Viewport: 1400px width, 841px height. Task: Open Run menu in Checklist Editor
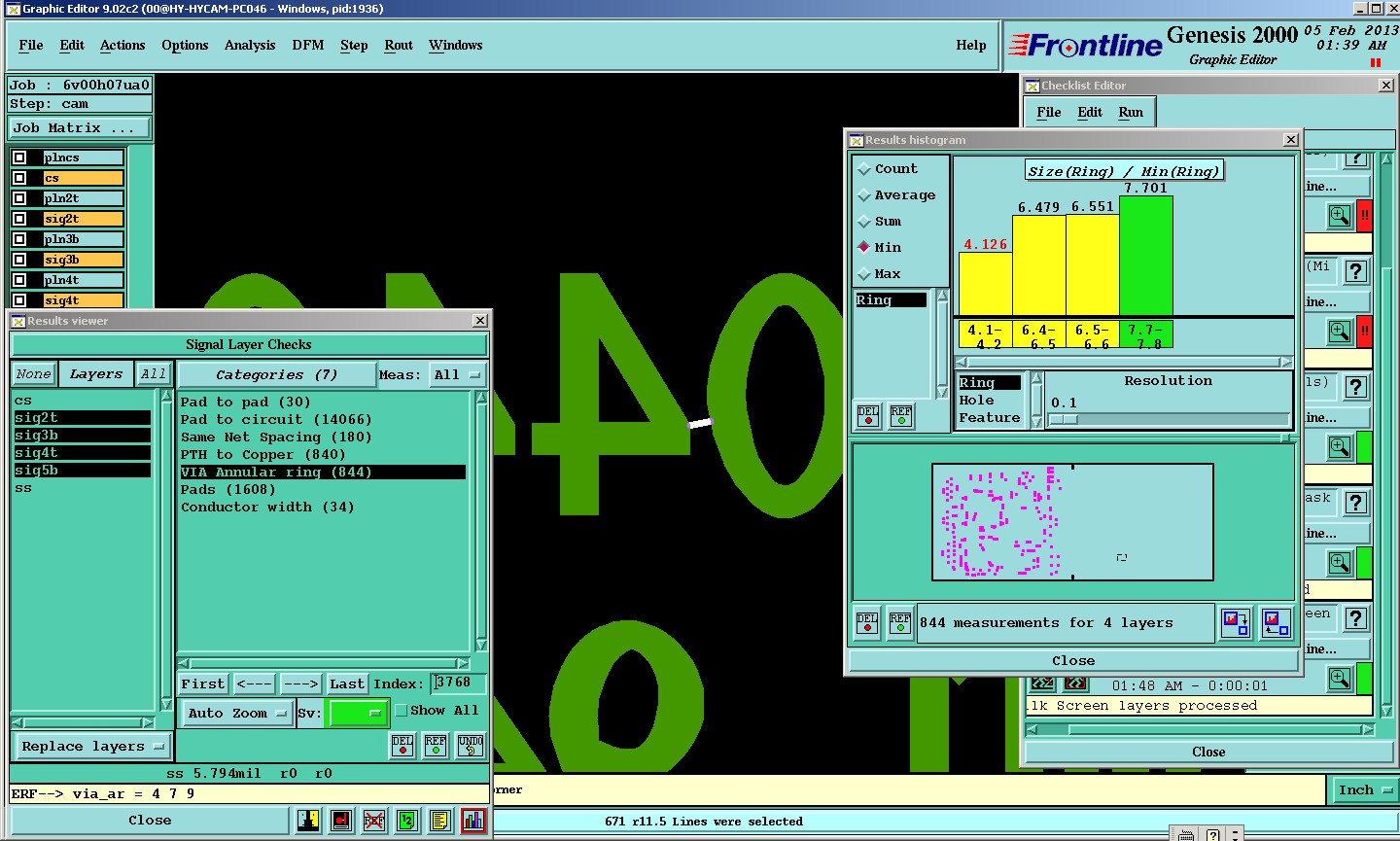pyautogui.click(x=1131, y=112)
